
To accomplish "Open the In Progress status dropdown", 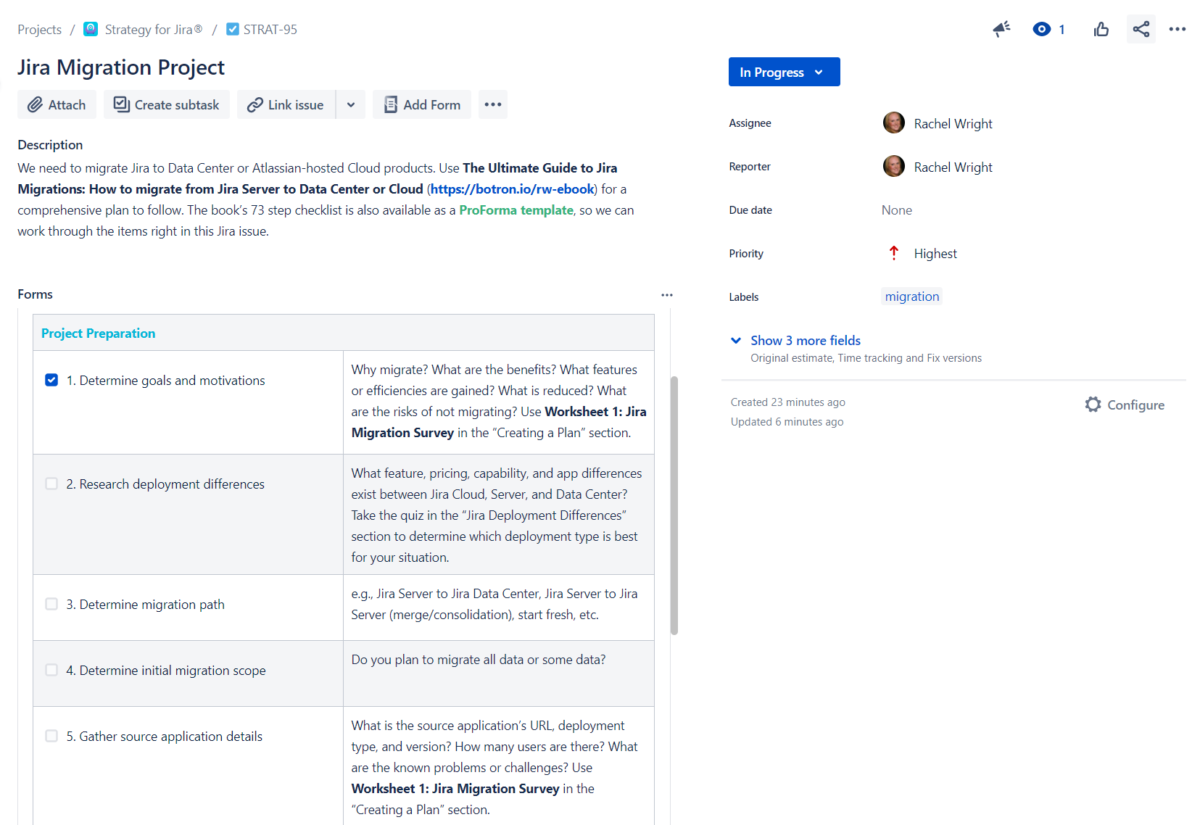I will pos(784,71).
